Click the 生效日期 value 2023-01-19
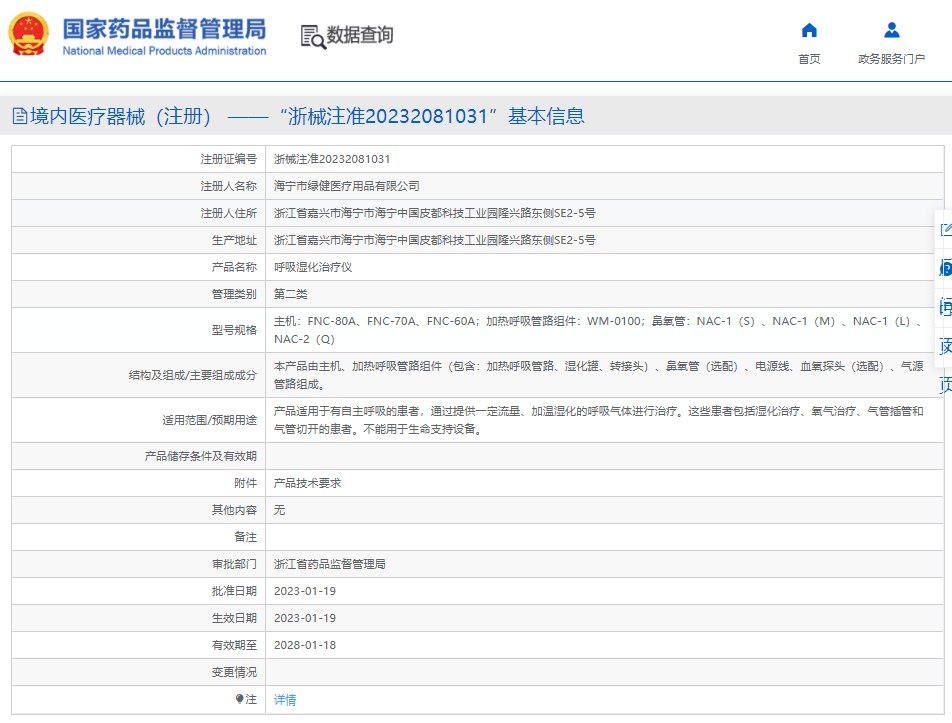 click(x=305, y=618)
